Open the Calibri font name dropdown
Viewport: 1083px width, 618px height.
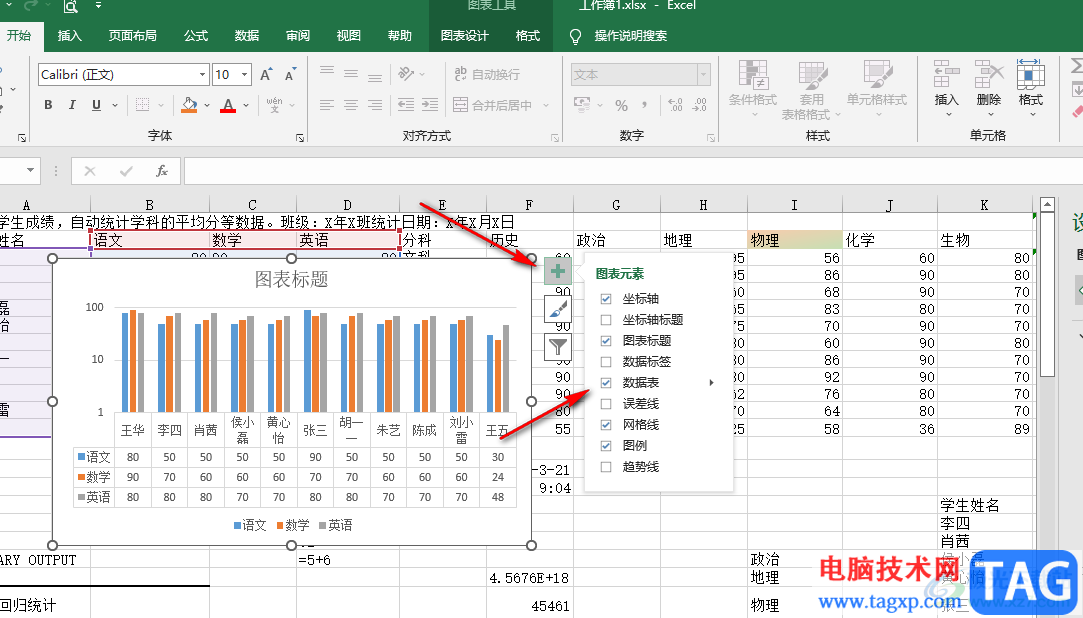tap(203, 75)
